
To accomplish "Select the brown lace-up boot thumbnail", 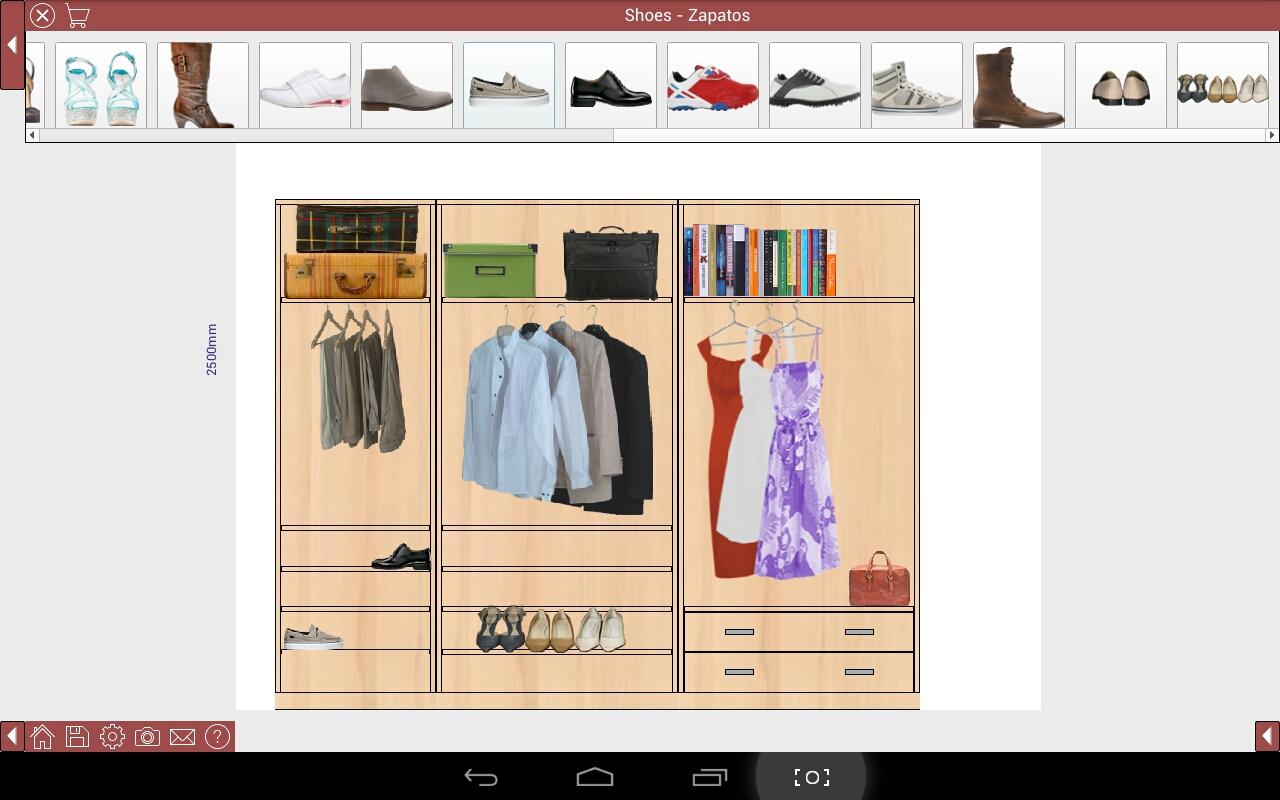I will click(x=1018, y=85).
